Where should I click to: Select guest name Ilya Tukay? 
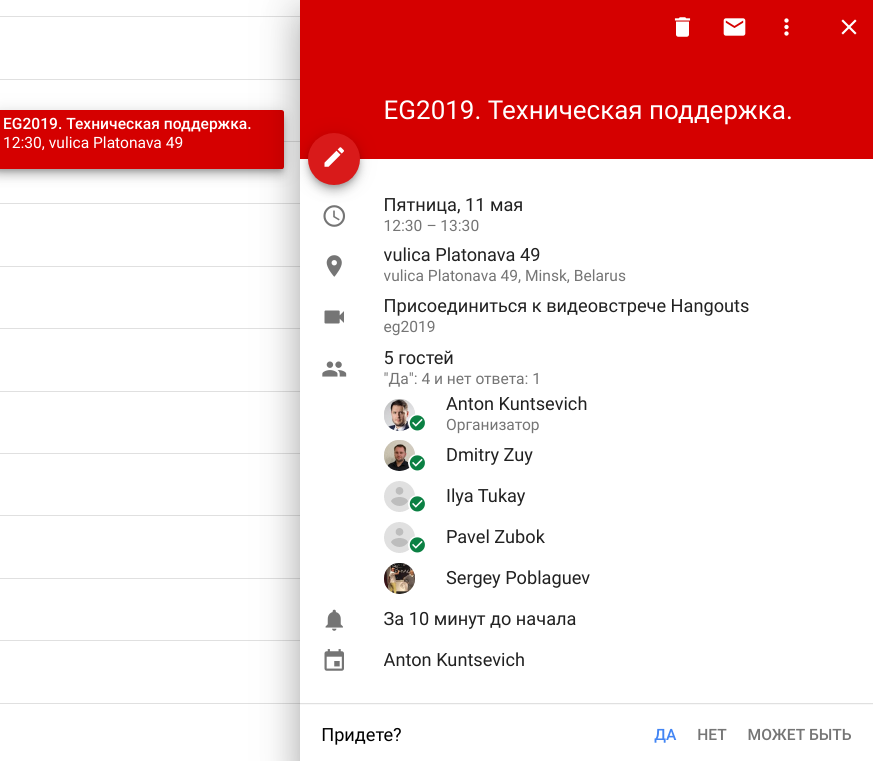tap(485, 495)
